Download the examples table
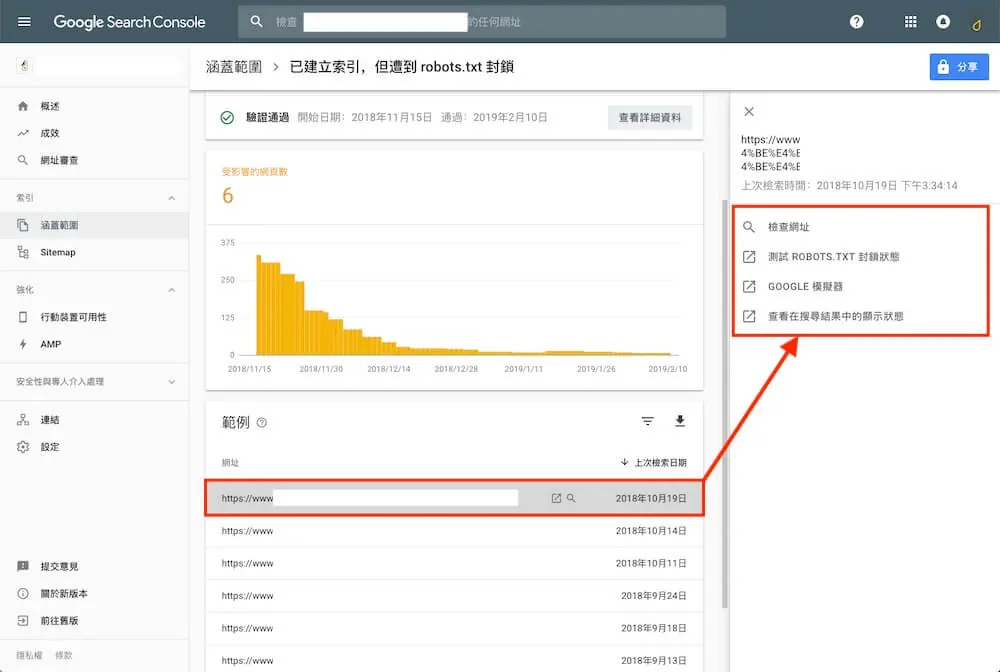Screen dimensions: 1000x672 680,421
